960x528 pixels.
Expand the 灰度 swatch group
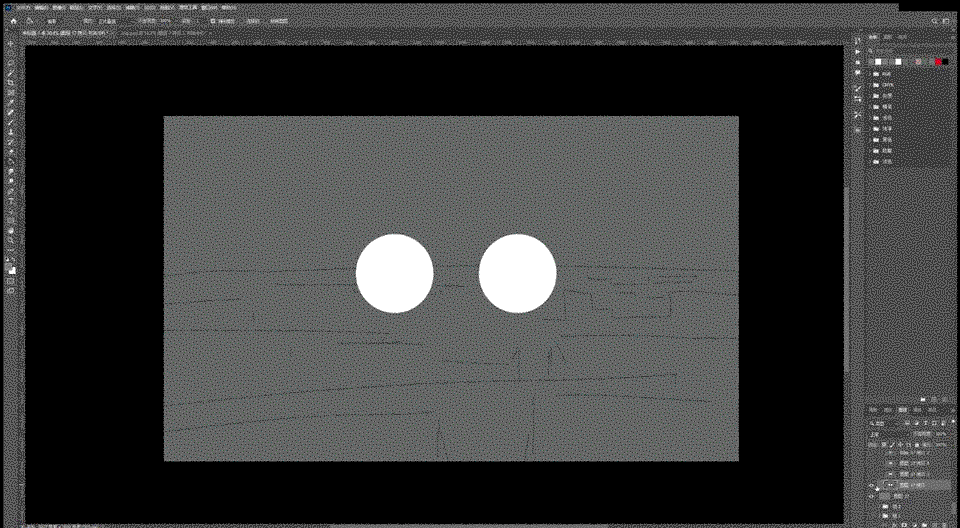pos(871,96)
